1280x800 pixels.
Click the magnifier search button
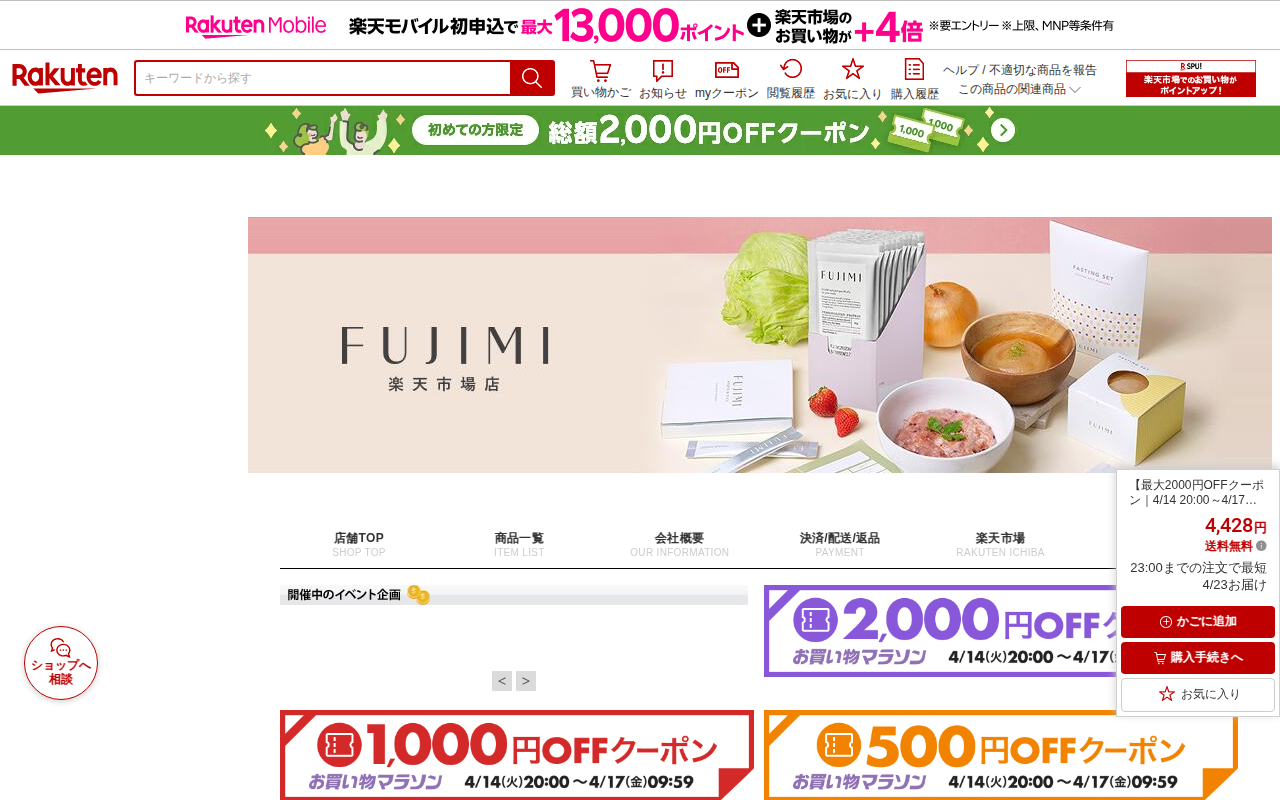tap(532, 78)
